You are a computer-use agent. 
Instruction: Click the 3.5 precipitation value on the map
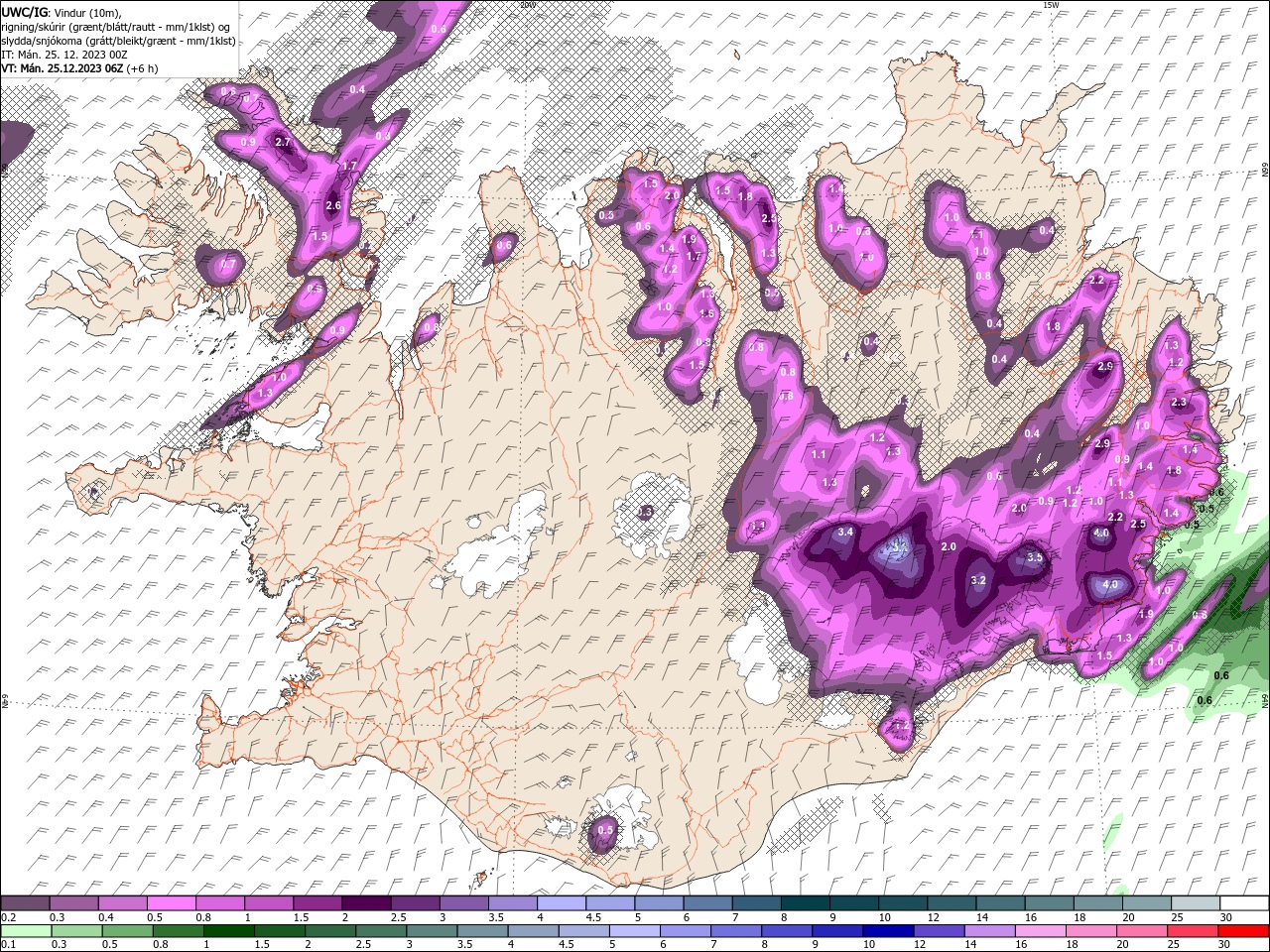1035,557
